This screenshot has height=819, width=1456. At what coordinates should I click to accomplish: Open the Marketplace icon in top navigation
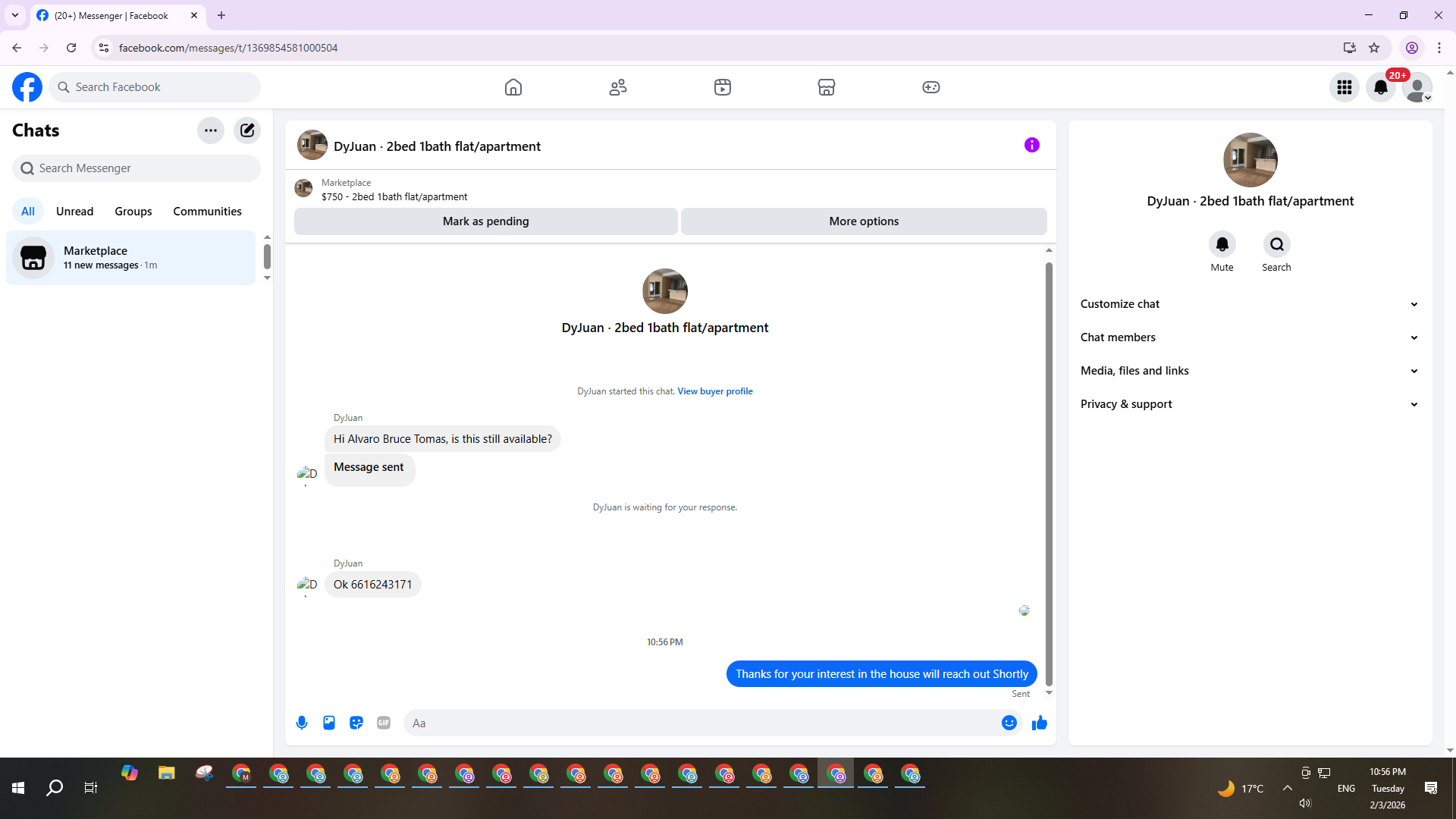pos(827,87)
